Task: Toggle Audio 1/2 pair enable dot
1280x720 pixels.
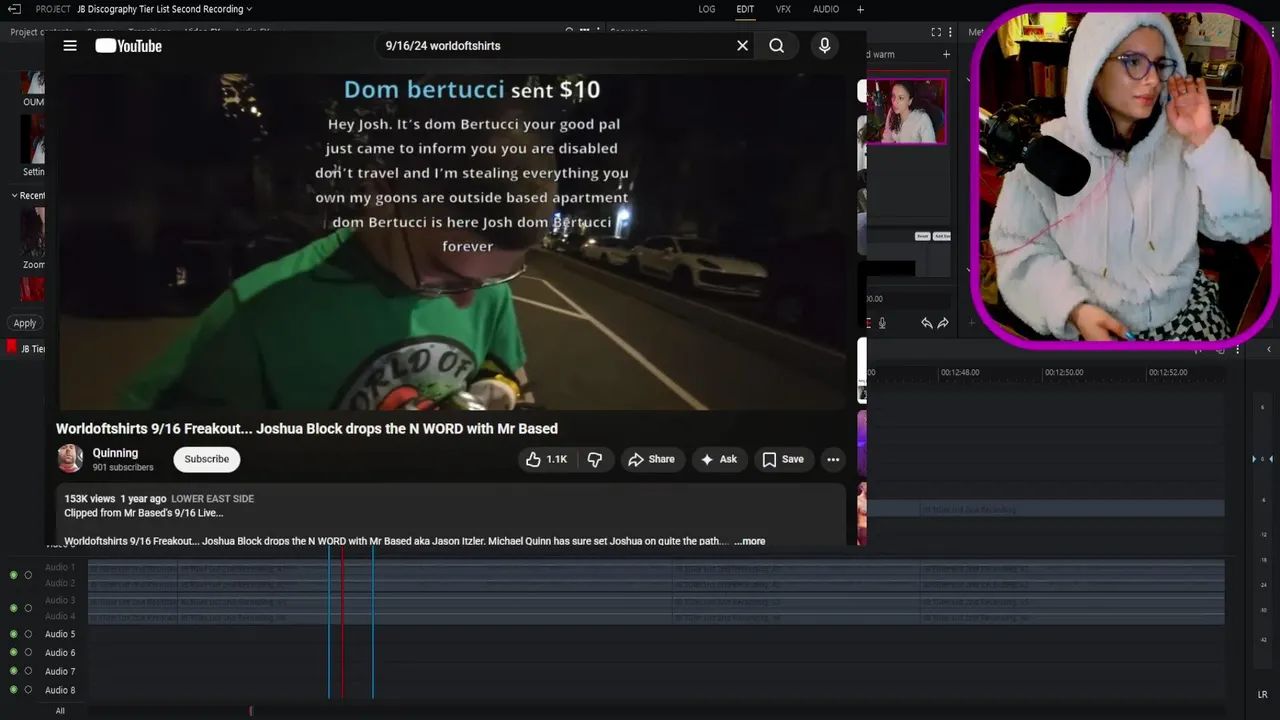Action: 14,575
